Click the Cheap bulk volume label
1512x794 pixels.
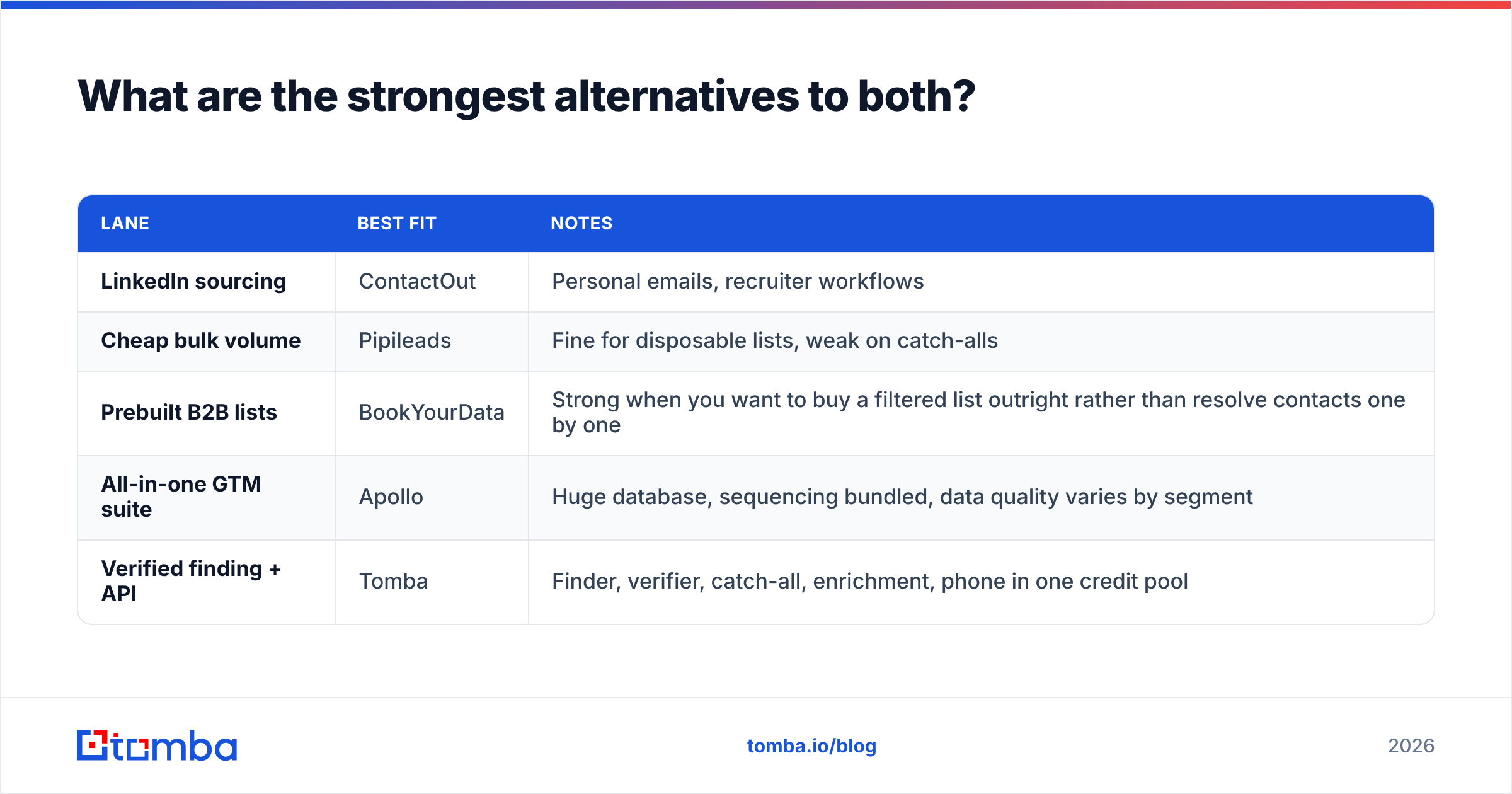coord(201,340)
